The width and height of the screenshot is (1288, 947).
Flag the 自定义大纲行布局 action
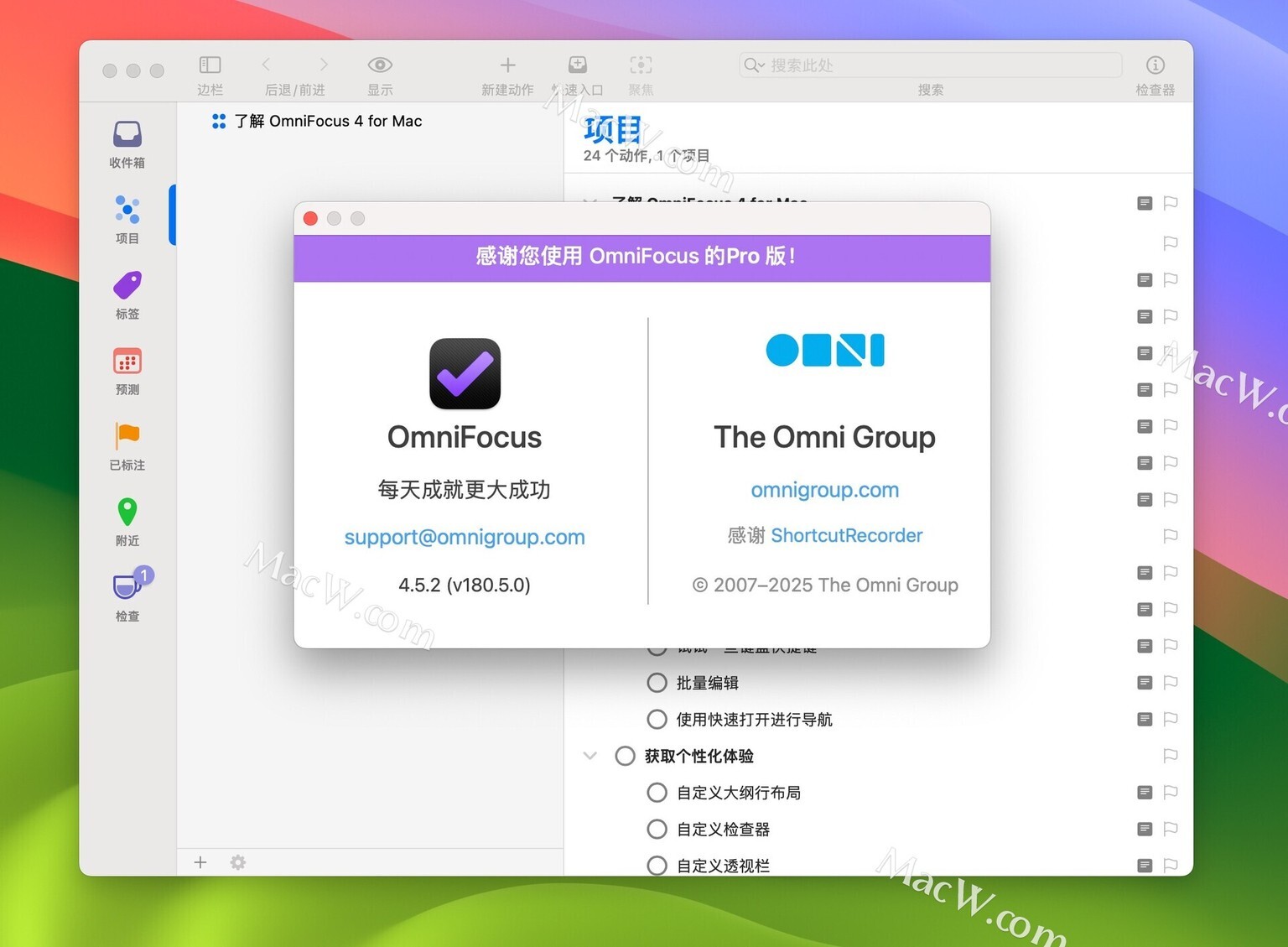click(x=1171, y=792)
